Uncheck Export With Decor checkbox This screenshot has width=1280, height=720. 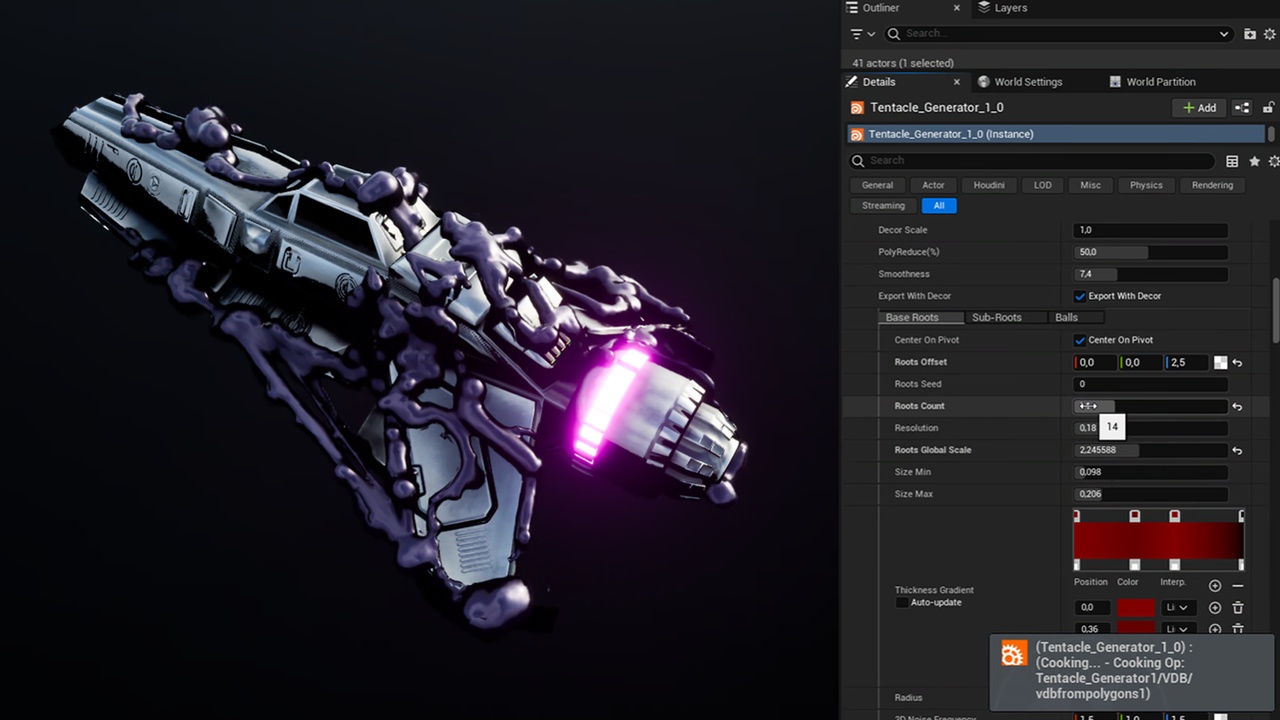click(x=1080, y=296)
